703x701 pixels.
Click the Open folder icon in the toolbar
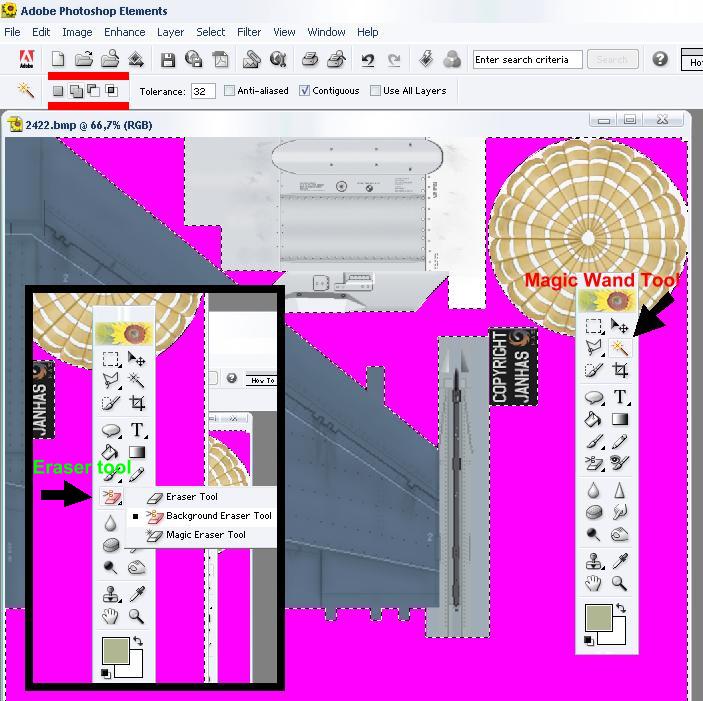click(x=84, y=60)
